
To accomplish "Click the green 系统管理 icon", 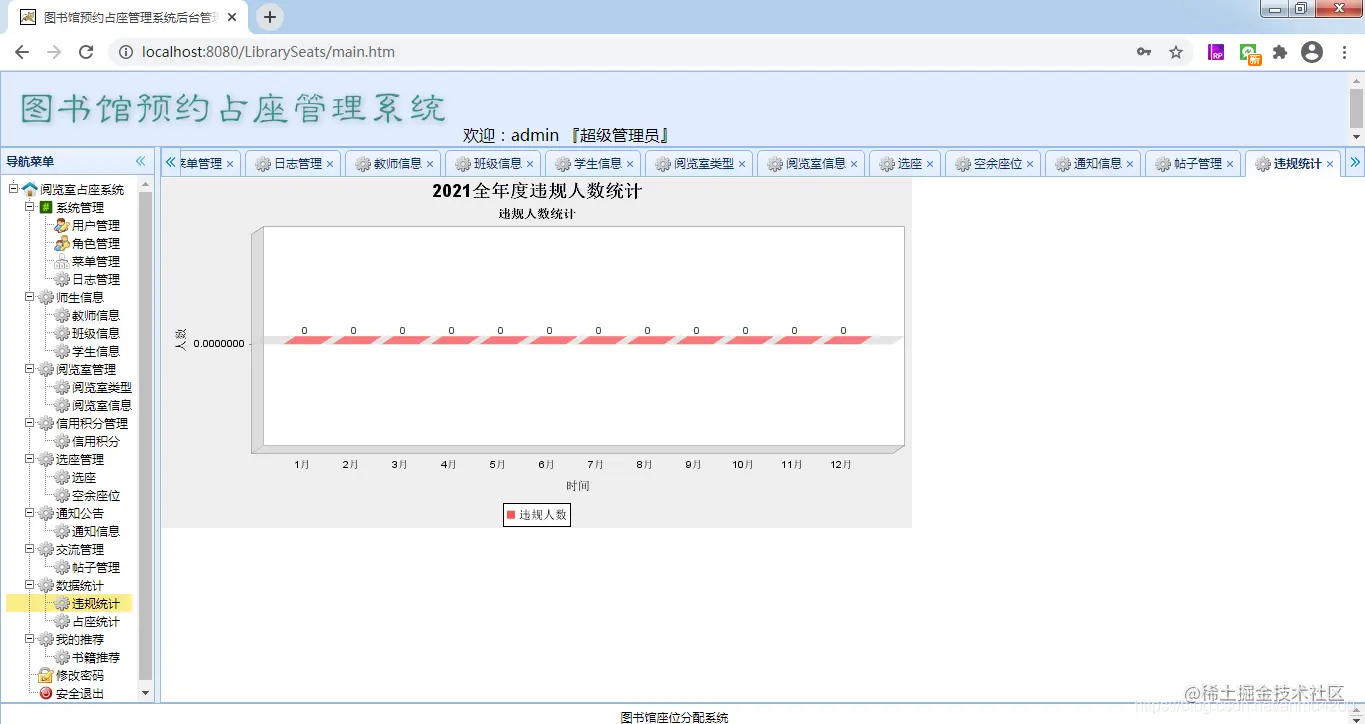I will point(46,208).
